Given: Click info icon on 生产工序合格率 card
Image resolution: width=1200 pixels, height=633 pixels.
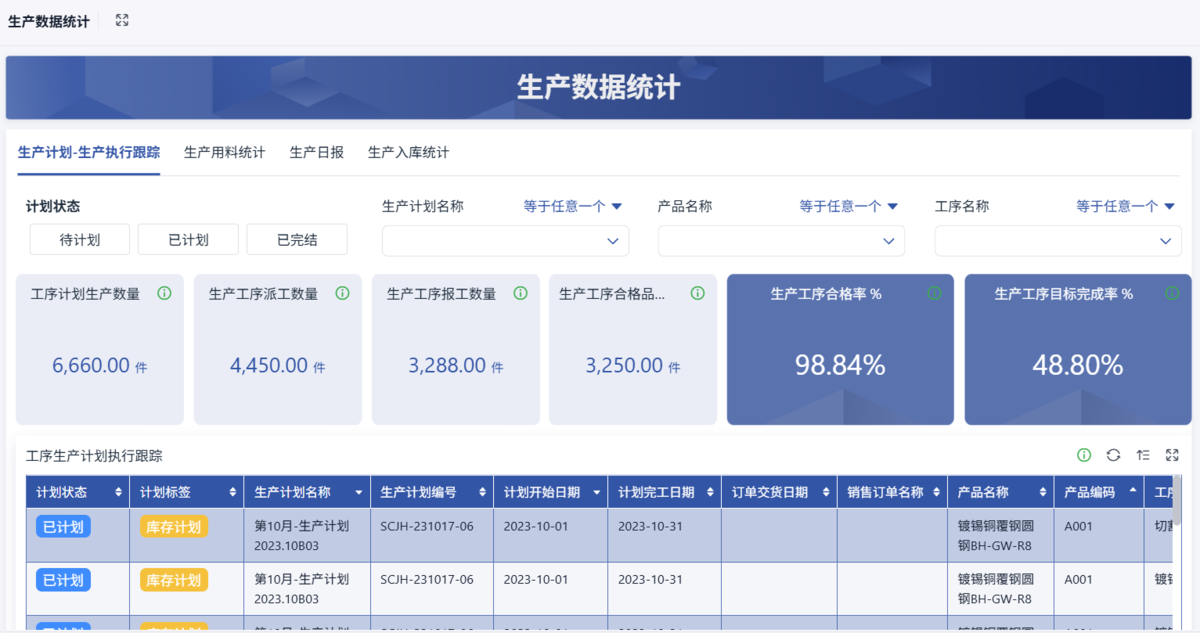Looking at the screenshot, I should pyautogui.click(x=934, y=294).
